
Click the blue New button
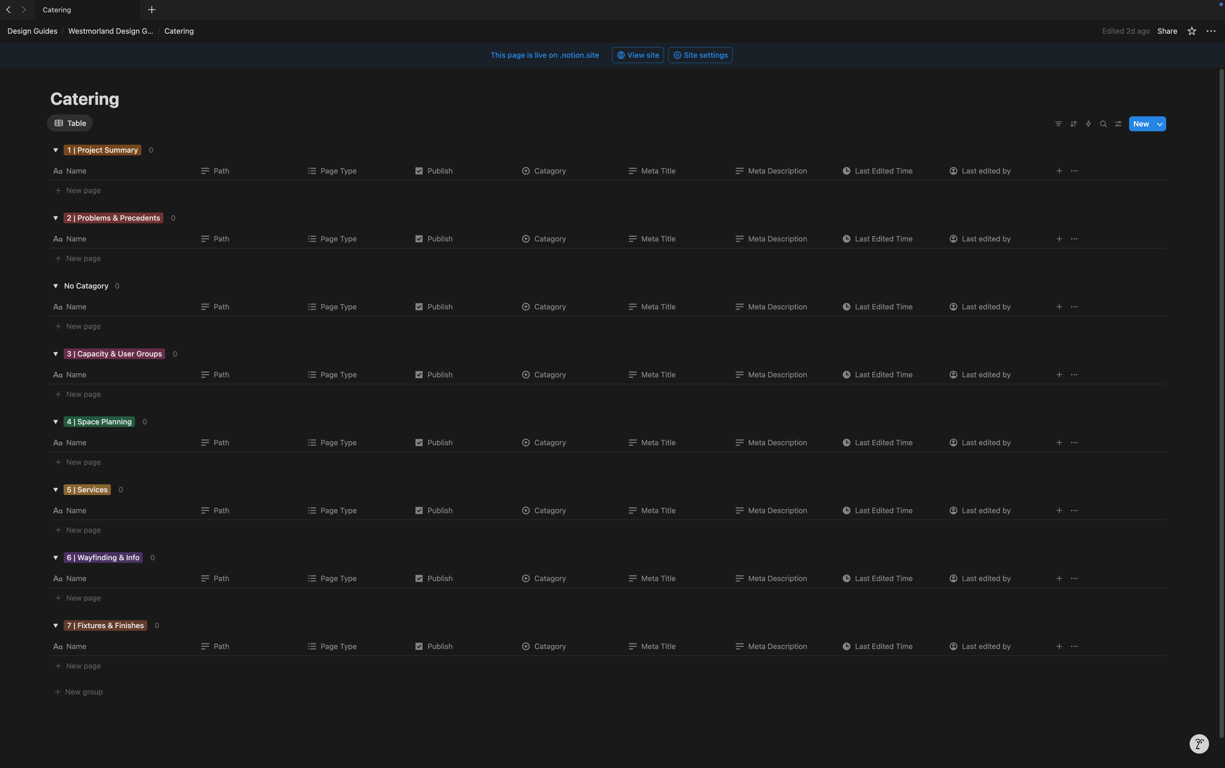pyautogui.click(x=1141, y=124)
